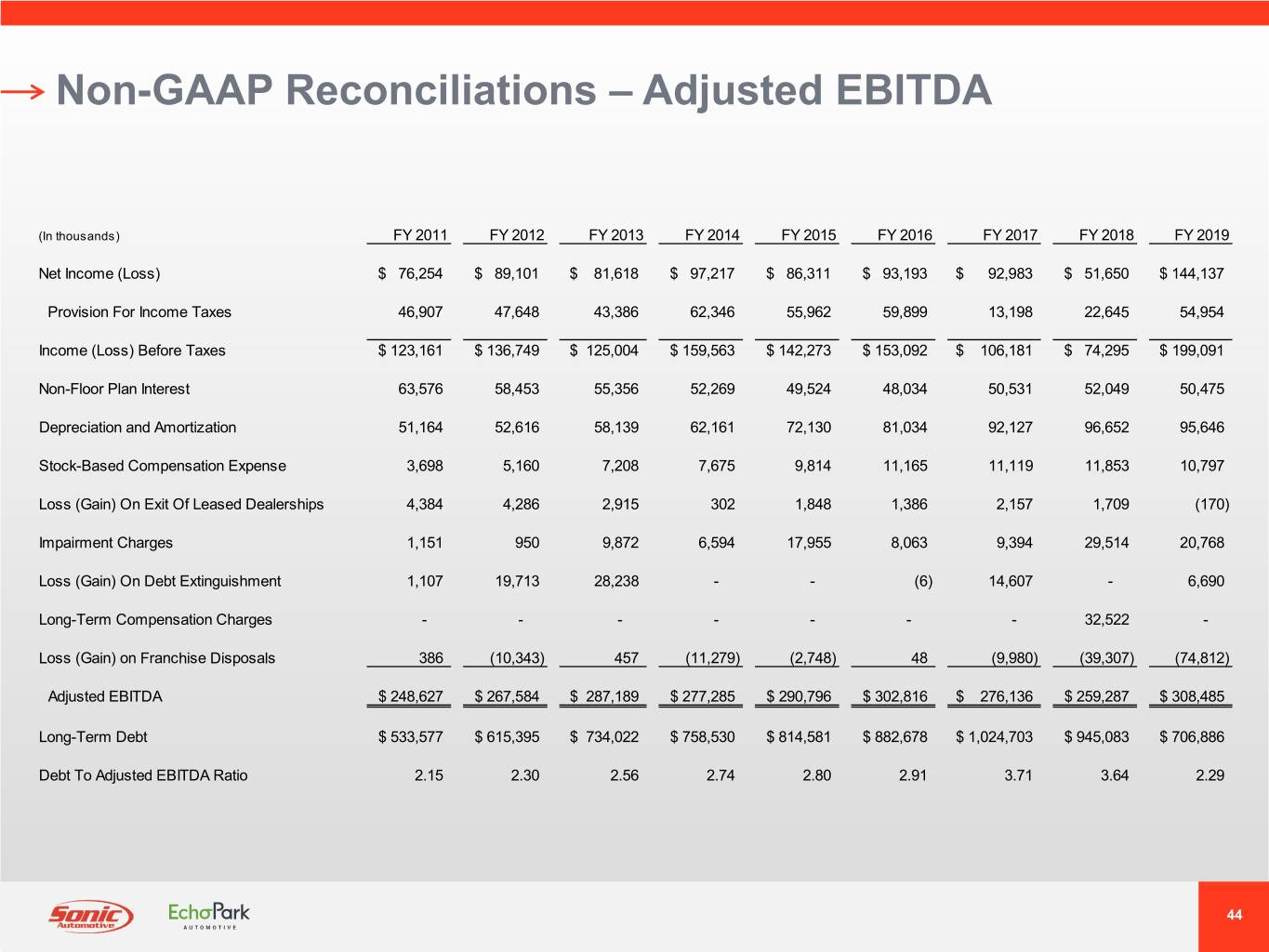
Task: Select the FY 2019 Adjusted EBITDA value $308,485
Action: 1192,696
